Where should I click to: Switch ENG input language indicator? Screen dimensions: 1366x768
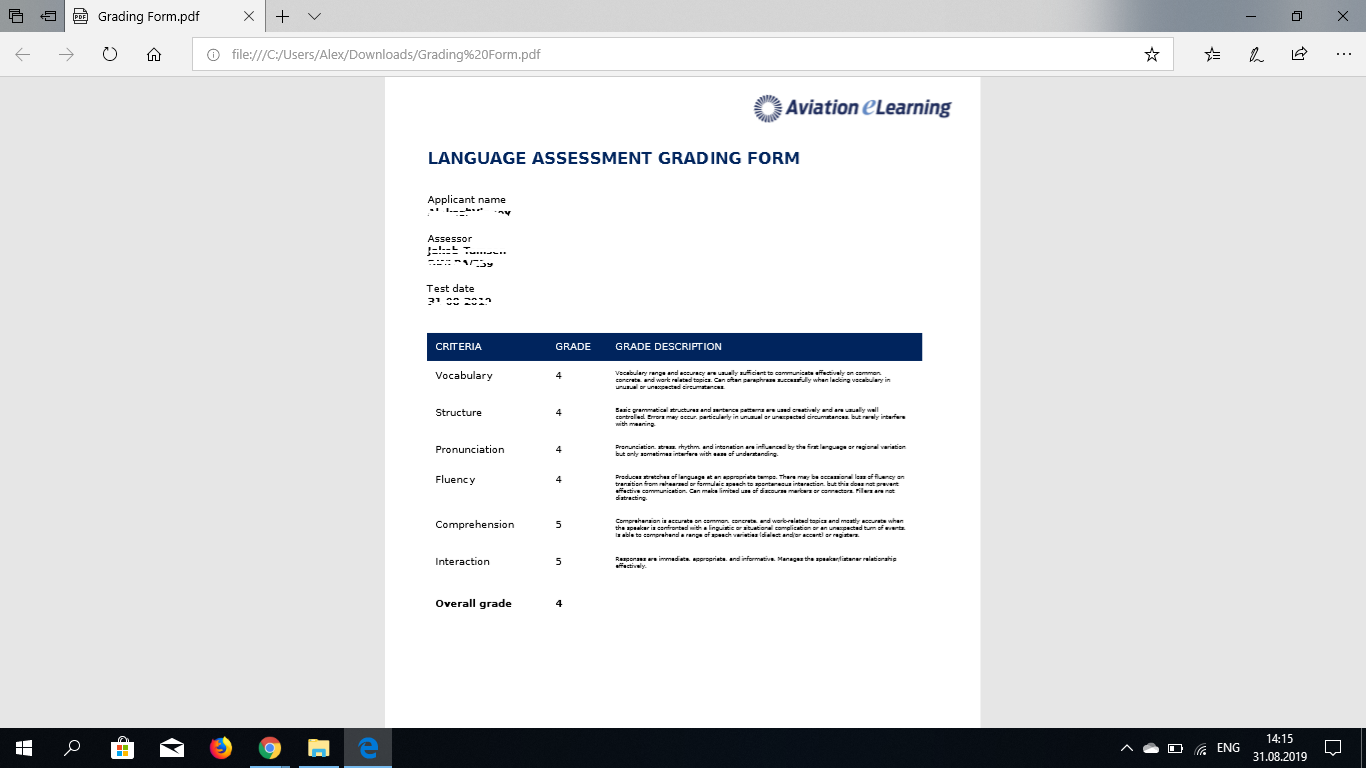[x=1228, y=748]
